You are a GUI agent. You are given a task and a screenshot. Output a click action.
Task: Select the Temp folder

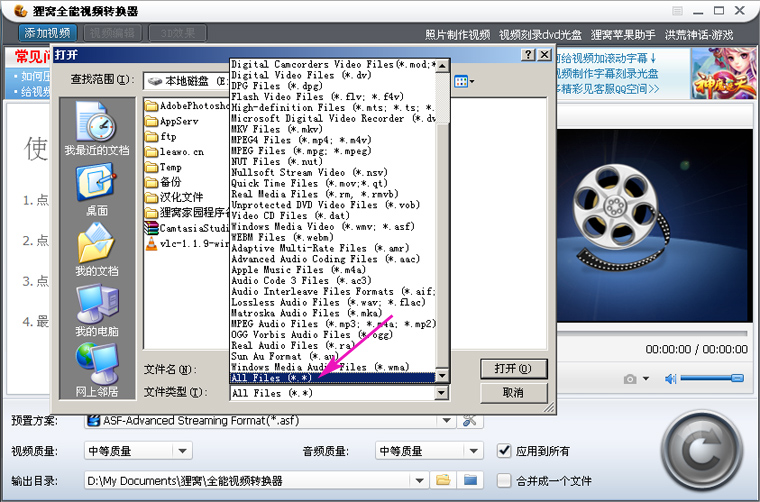pyautogui.click(x=164, y=168)
